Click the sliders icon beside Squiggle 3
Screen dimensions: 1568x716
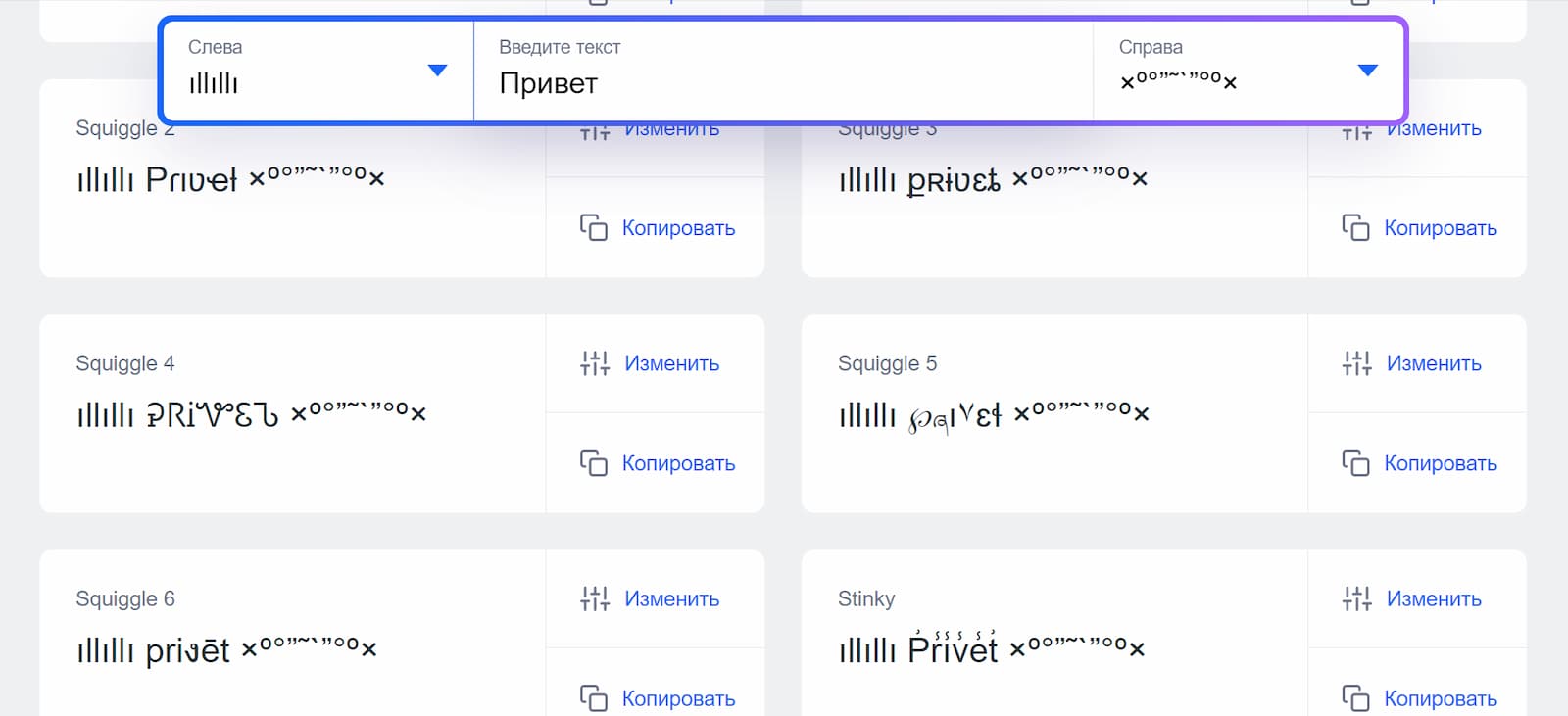click(x=1355, y=127)
